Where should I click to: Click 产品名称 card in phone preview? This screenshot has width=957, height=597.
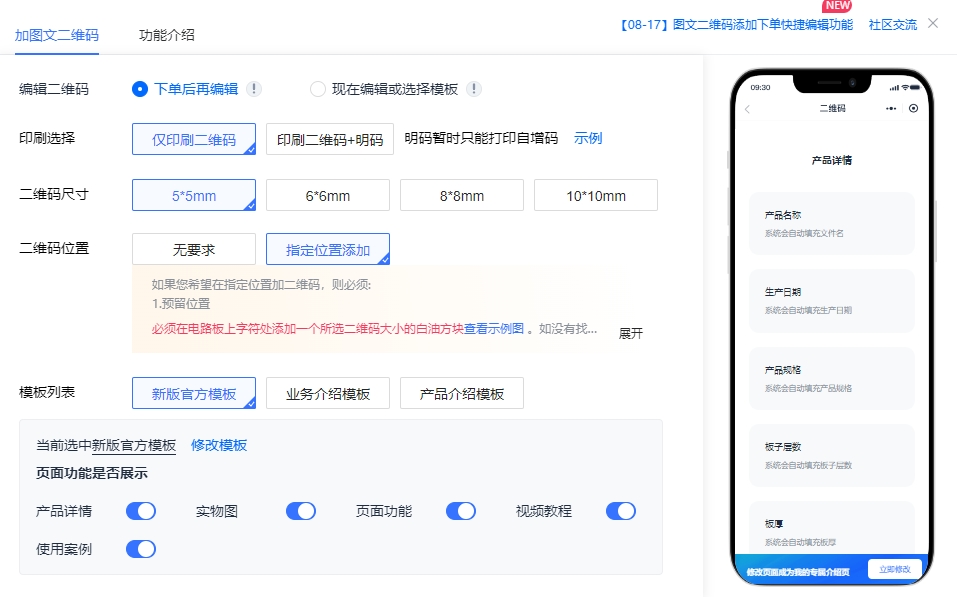(x=832, y=223)
